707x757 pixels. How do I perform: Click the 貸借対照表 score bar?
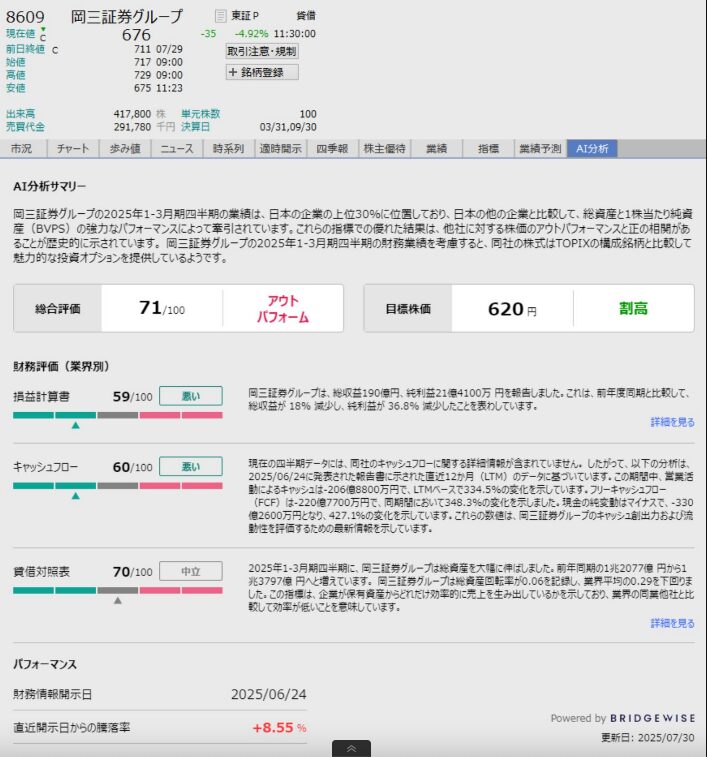[118, 590]
